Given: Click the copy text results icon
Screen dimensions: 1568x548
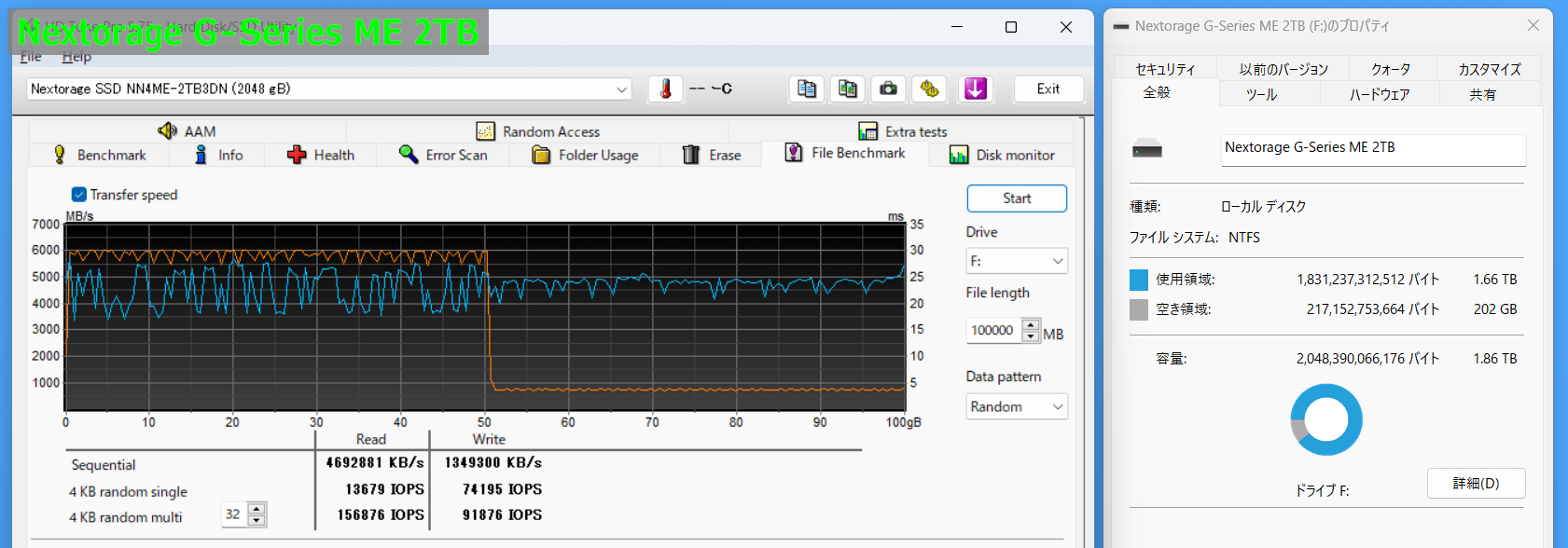Looking at the screenshot, I should pos(807,89).
